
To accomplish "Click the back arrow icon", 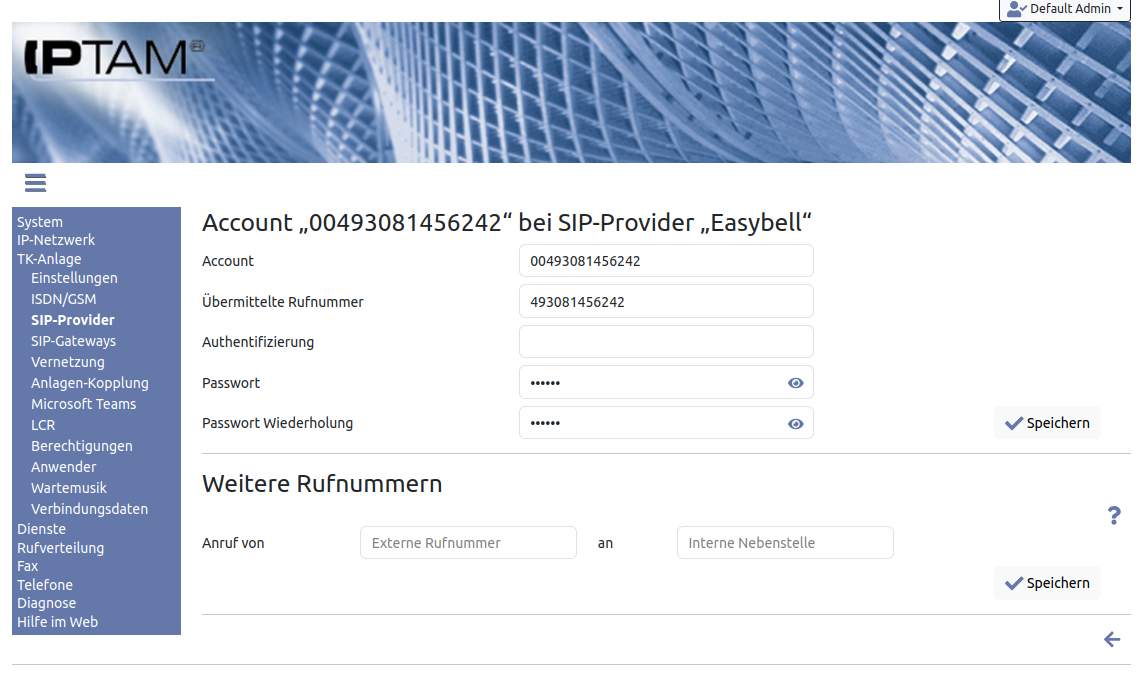I will coord(1112,640).
